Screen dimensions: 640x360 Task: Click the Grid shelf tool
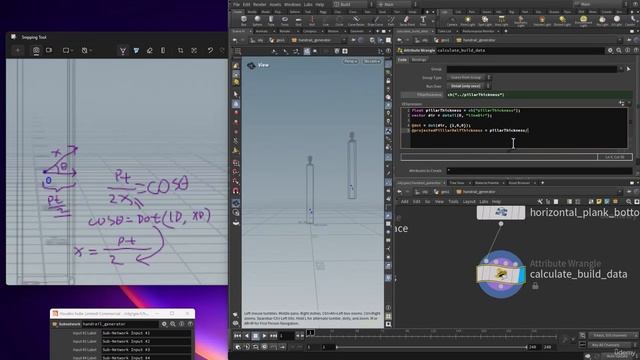click(298, 20)
